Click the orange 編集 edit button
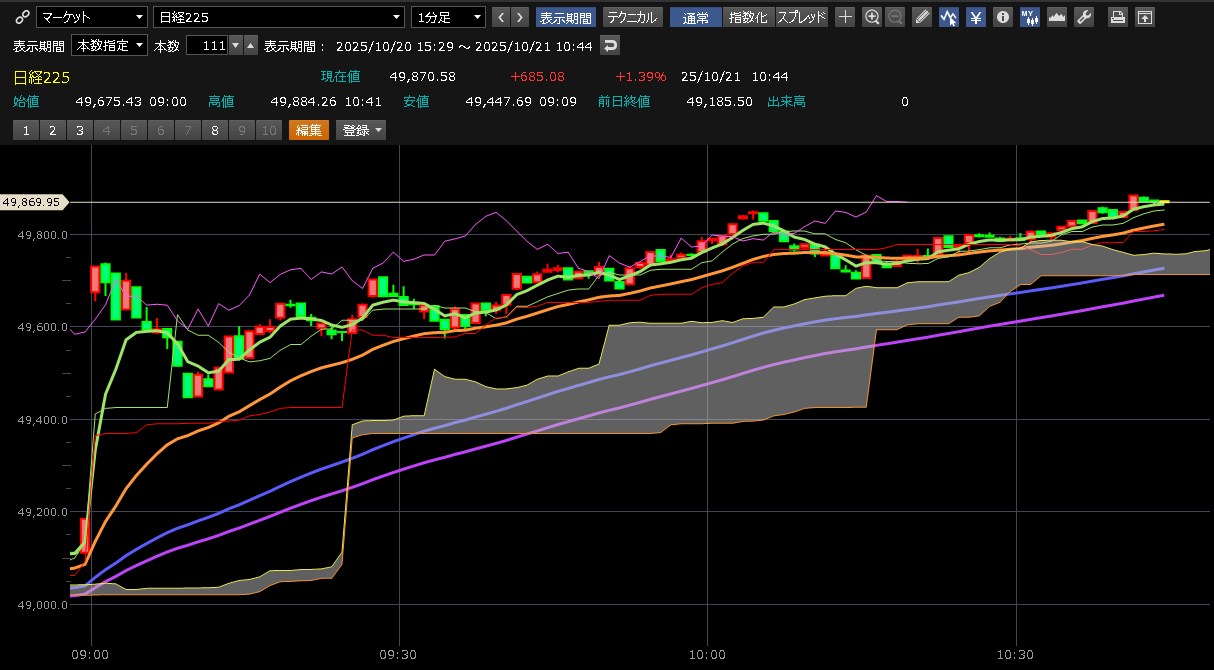Image resolution: width=1214 pixels, height=670 pixels. coord(308,130)
